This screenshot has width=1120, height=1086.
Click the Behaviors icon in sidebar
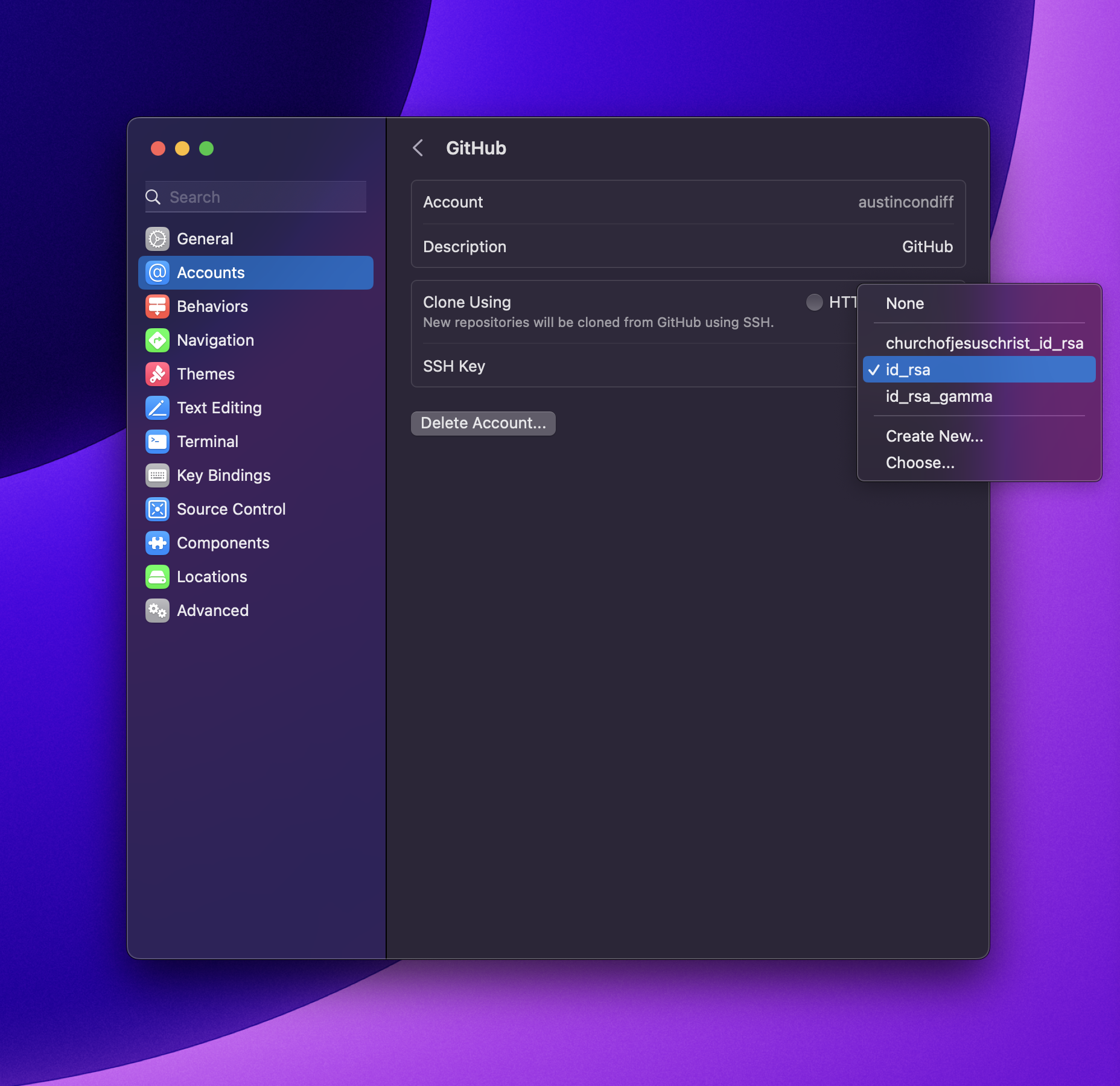click(157, 306)
